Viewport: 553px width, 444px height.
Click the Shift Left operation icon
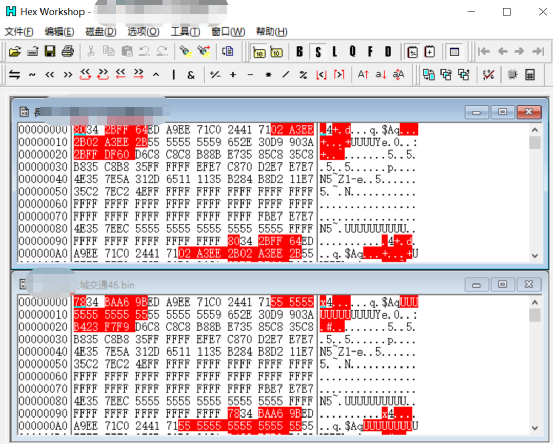pos(50,75)
